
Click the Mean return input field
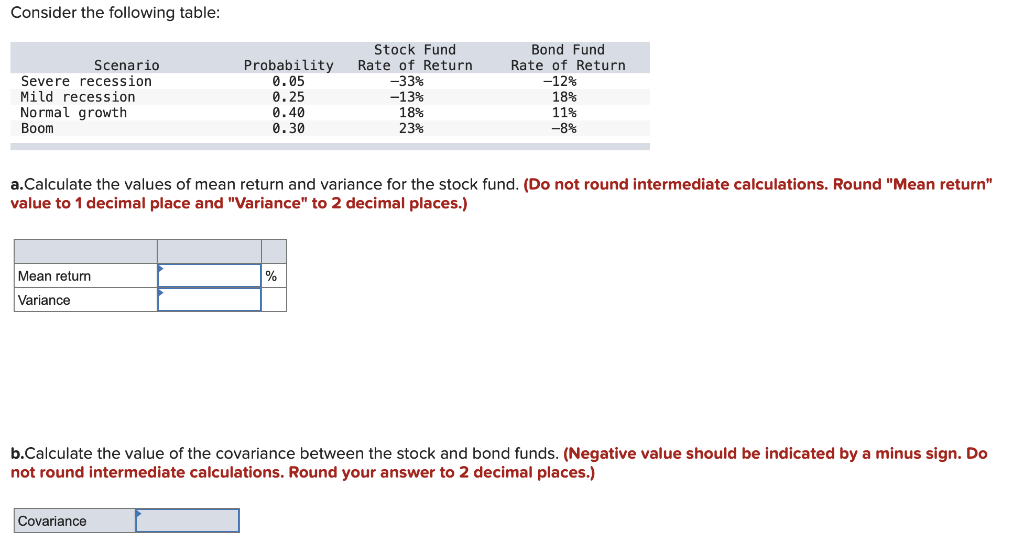point(209,276)
